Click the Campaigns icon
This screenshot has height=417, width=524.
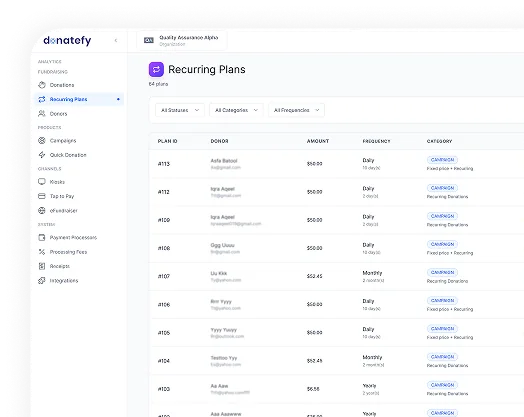tap(42, 141)
